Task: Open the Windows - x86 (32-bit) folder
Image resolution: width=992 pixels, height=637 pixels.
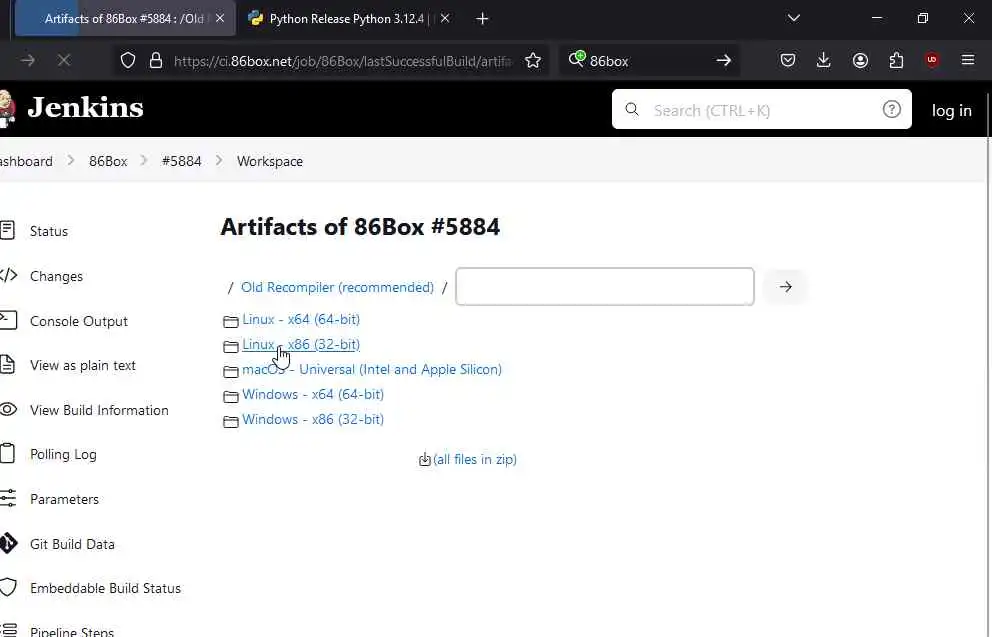Action: pyautogui.click(x=313, y=419)
